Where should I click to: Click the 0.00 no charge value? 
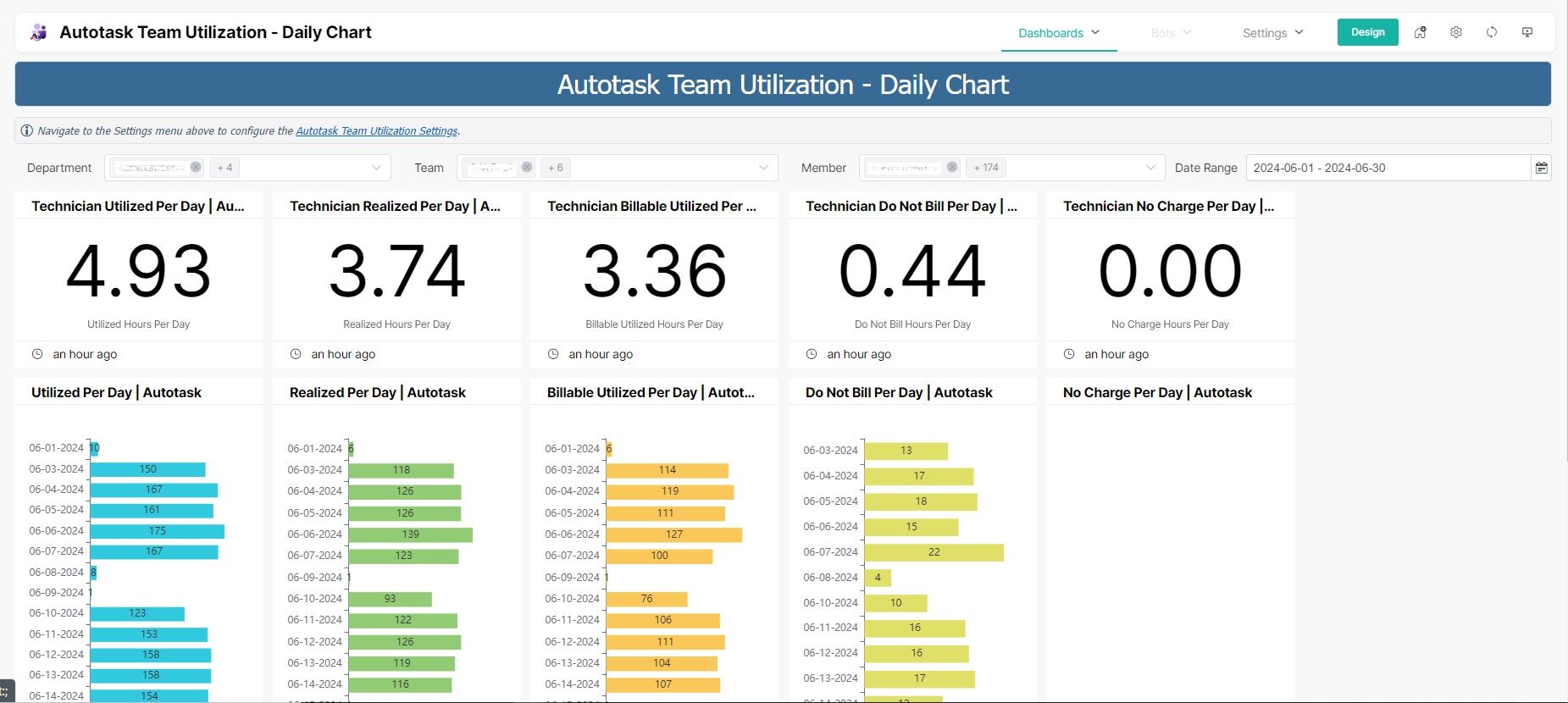click(1170, 271)
